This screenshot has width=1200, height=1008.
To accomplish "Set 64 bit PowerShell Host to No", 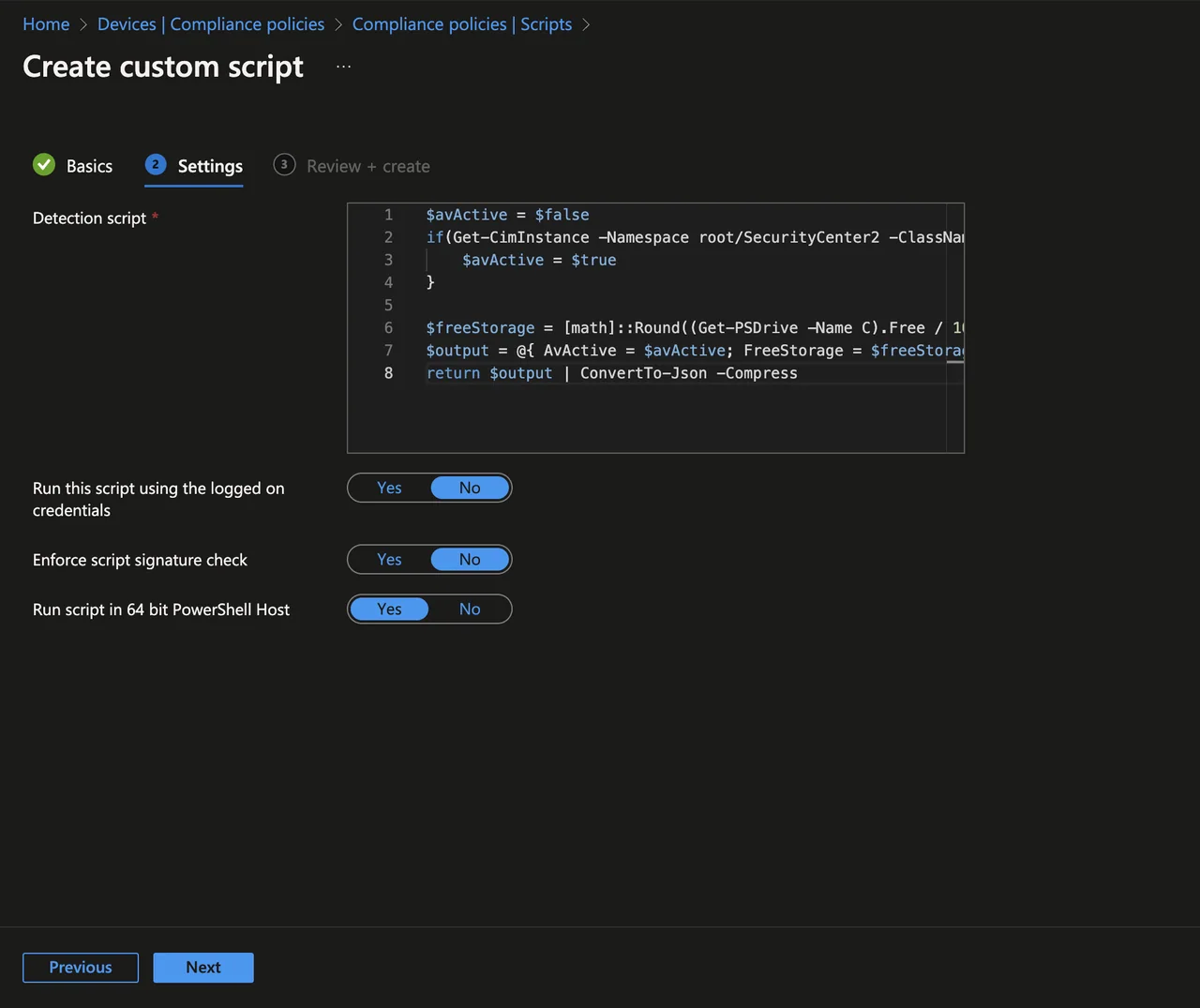I will pyautogui.click(x=470, y=609).
